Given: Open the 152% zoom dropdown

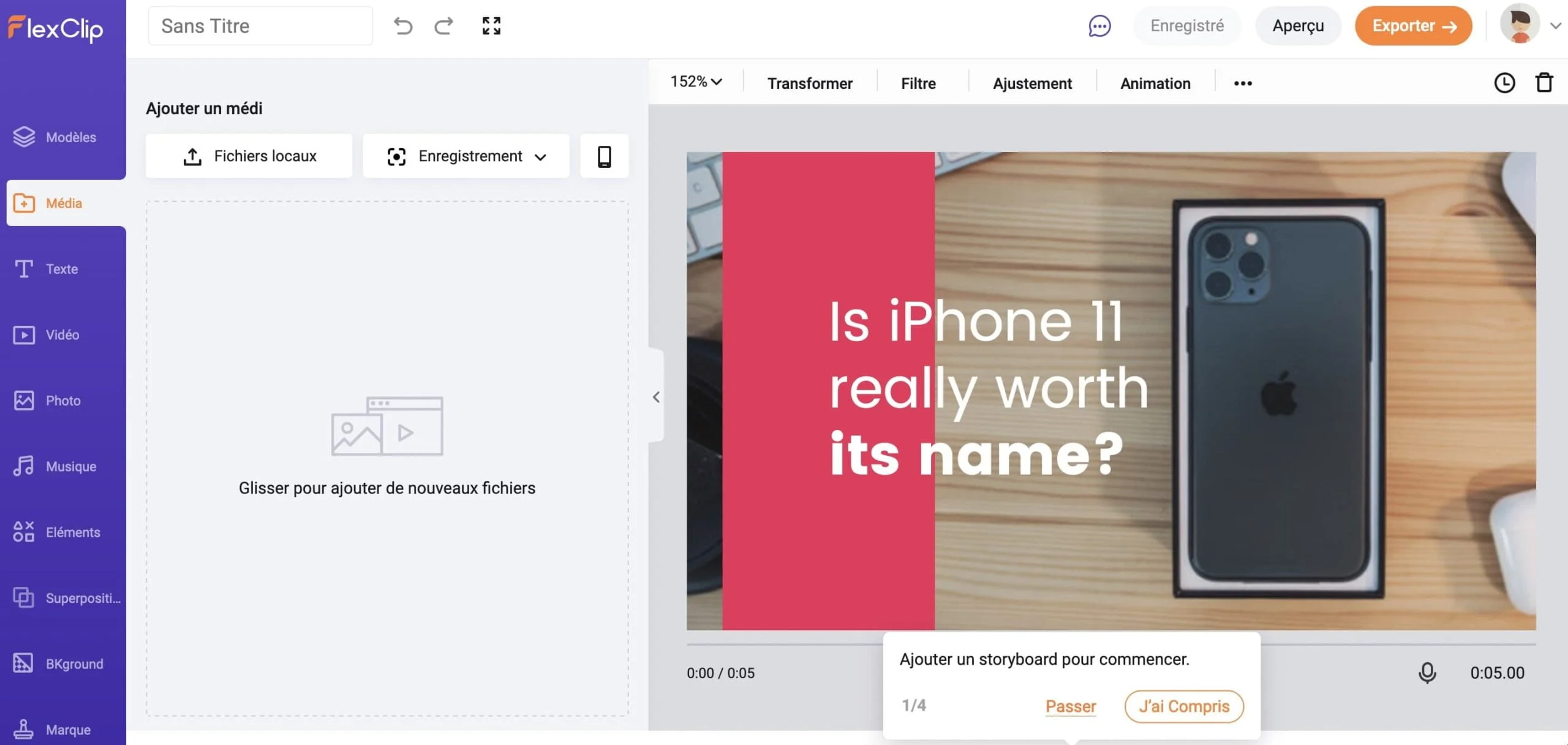Looking at the screenshot, I should (696, 81).
